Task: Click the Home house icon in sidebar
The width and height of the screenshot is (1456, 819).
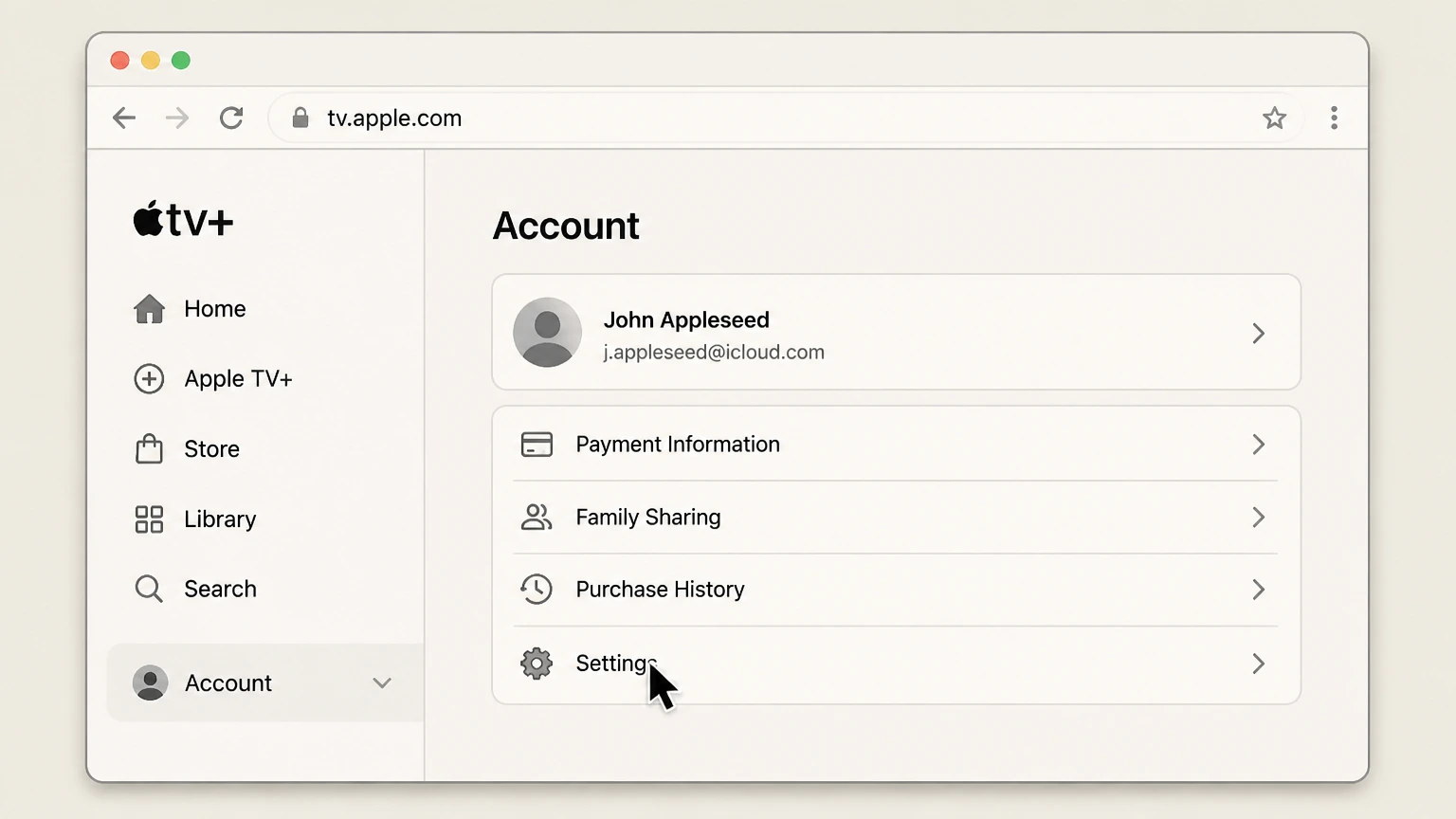Action: tap(149, 309)
